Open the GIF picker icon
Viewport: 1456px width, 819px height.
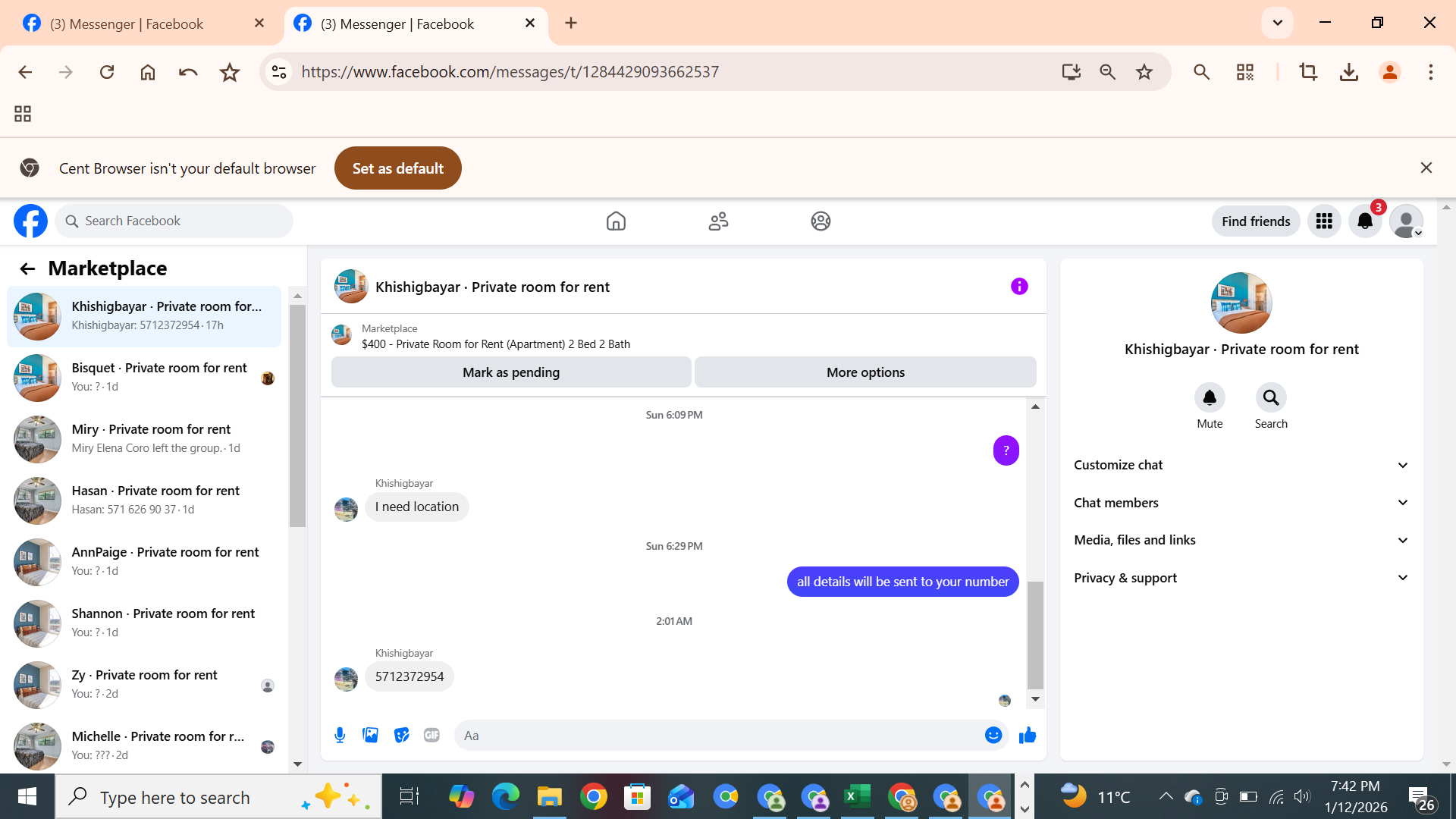point(431,735)
